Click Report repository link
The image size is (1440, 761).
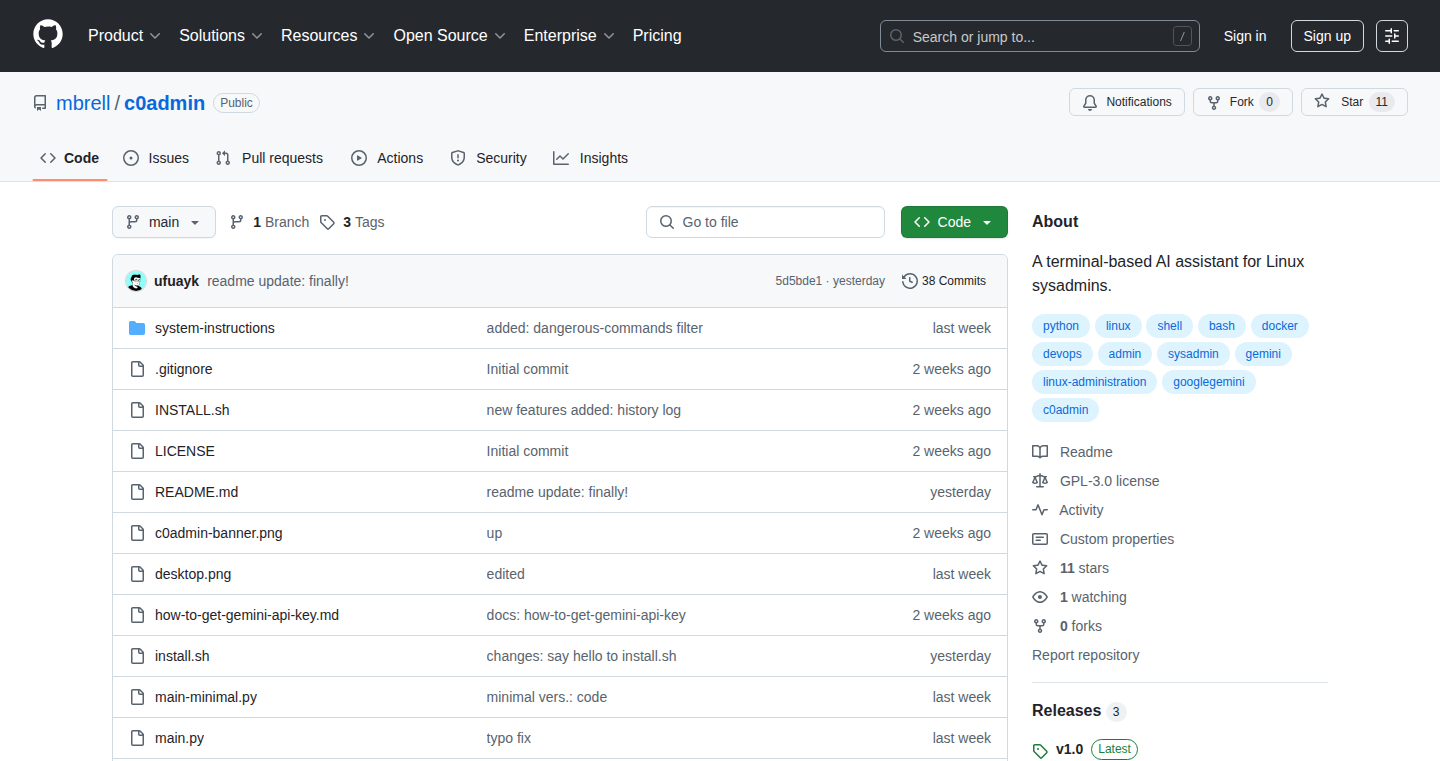coord(1086,655)
